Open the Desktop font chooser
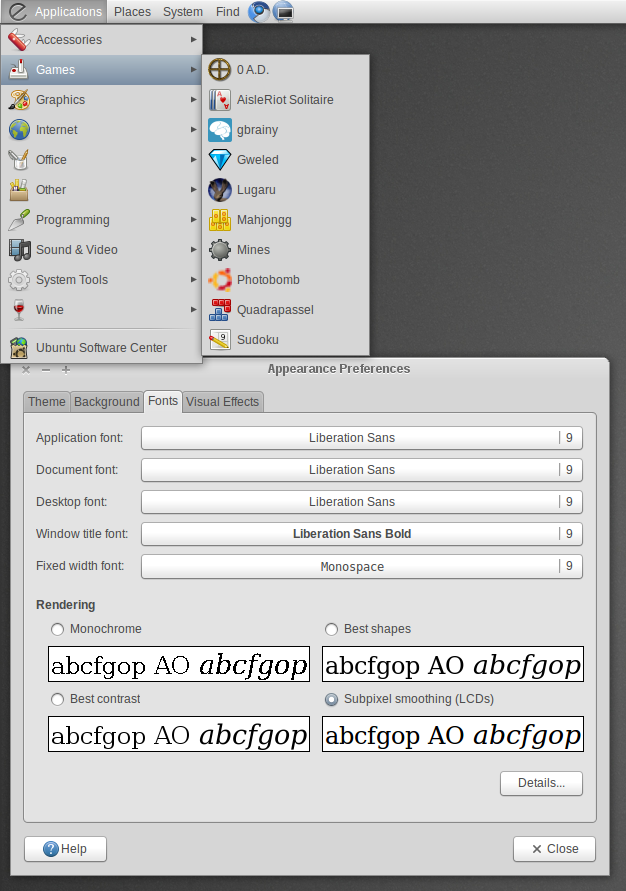The width and height of the screenshot is (626, 891). 362,502
